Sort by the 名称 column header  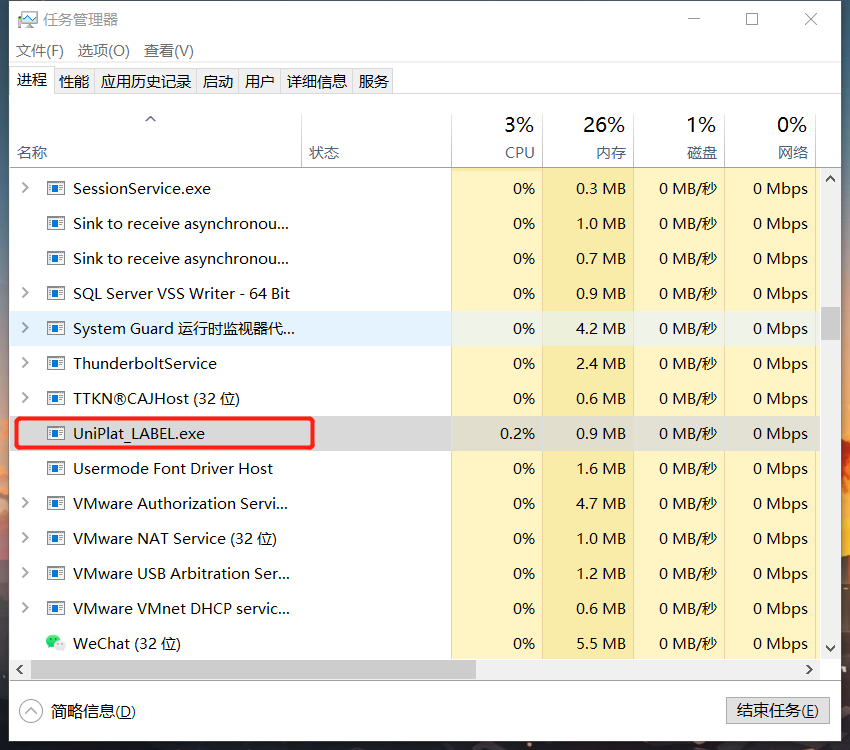[x=156, y=141]
